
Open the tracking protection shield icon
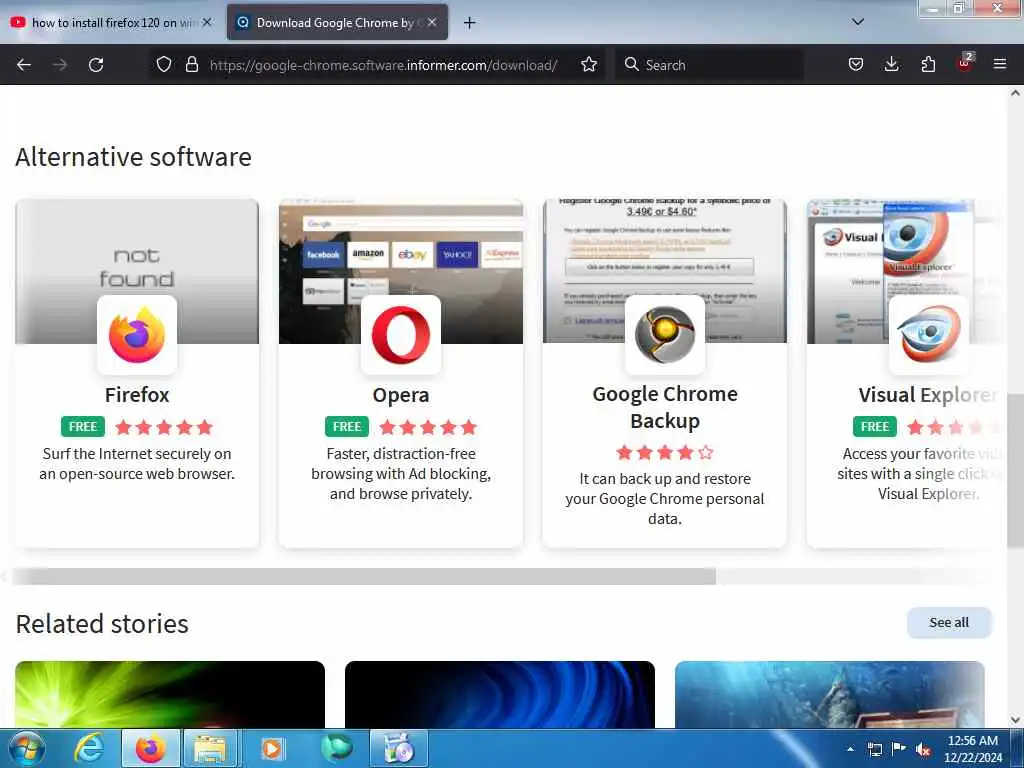pyautogui.click(x=164, y=64)
